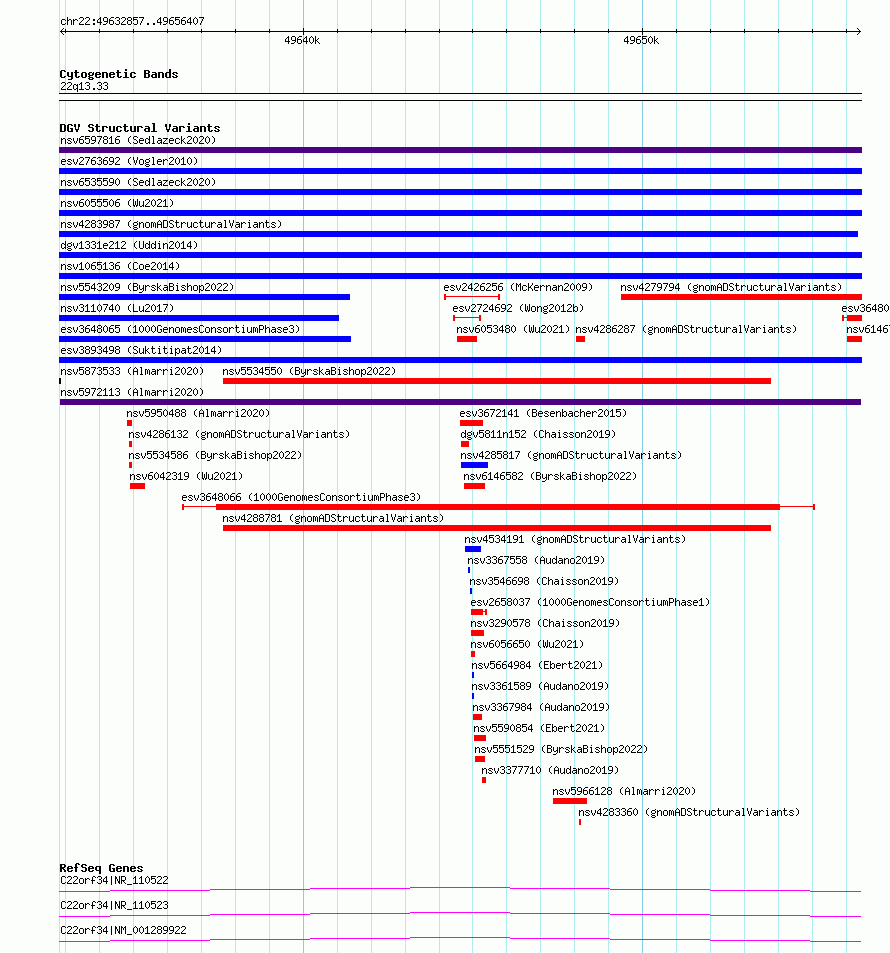Open the C22orf34|NM_001289922 gene label
The image size is (890, 953).
click(x=123, y=931)
